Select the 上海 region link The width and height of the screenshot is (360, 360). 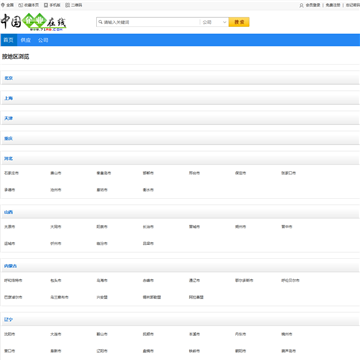click(x=9, y=98)
